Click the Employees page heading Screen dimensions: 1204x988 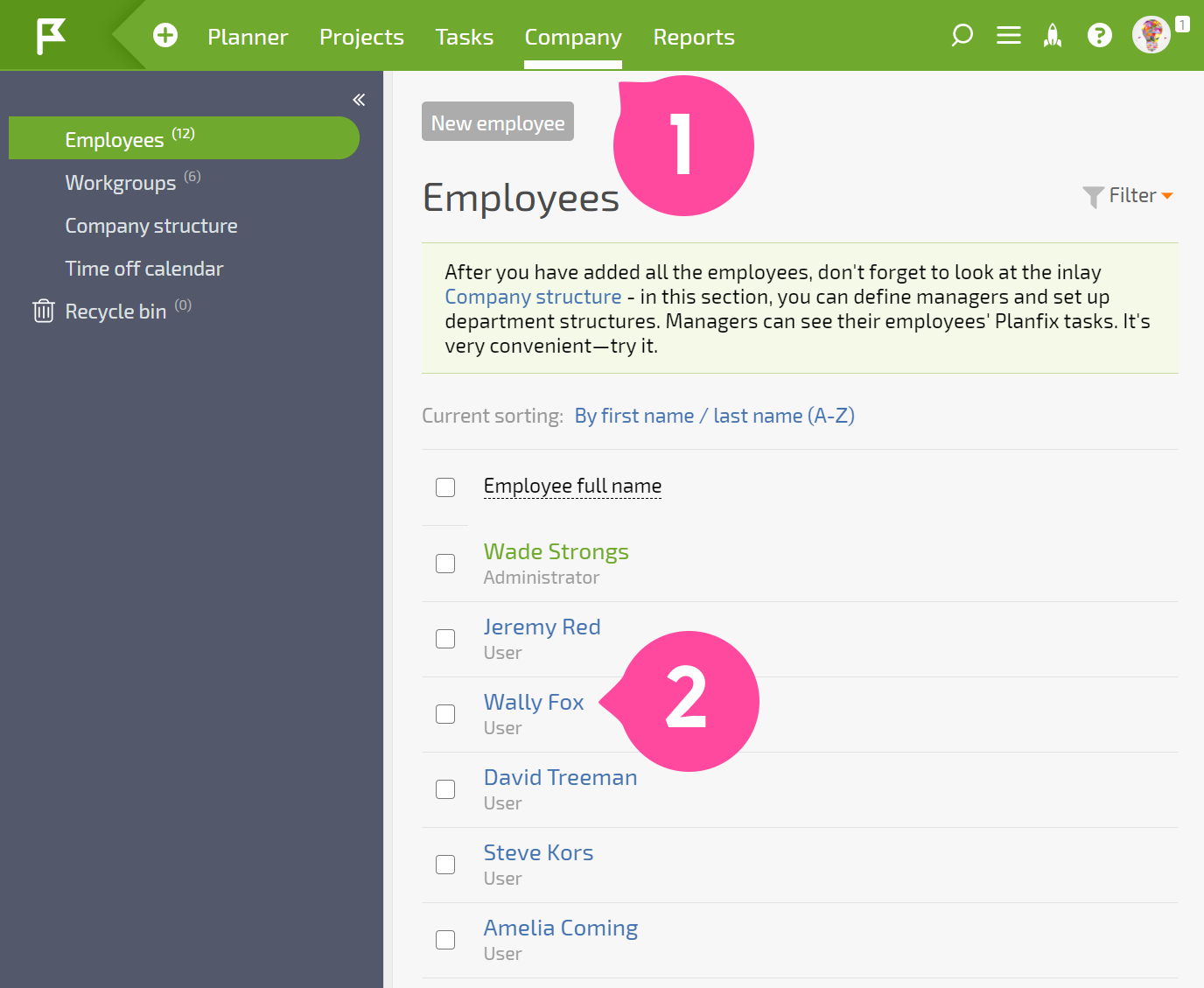[521, 200]
